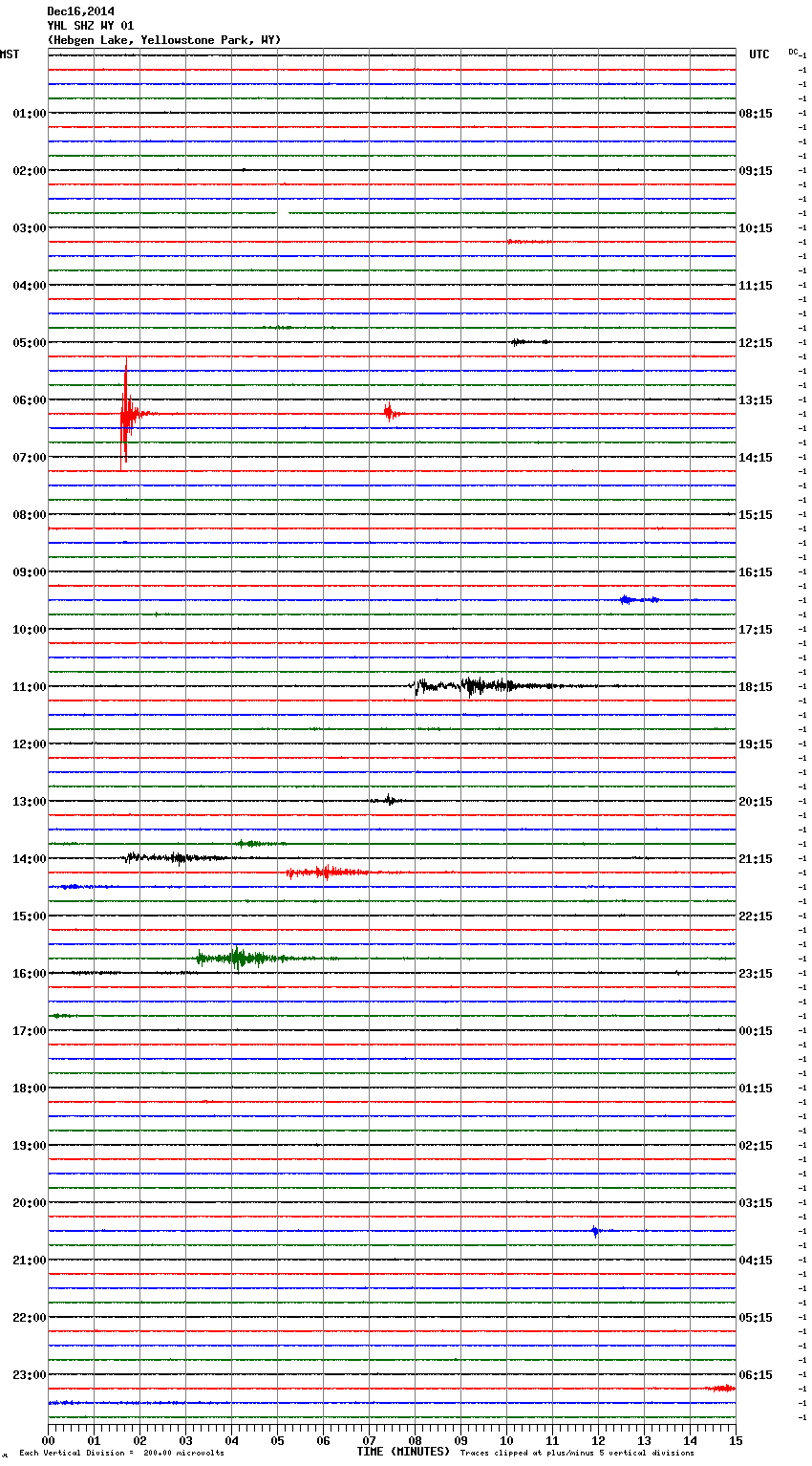This screenshot has height=1466, width=812.
Task: Click the 16:15 UTC time label
Action: click(756, 572)
